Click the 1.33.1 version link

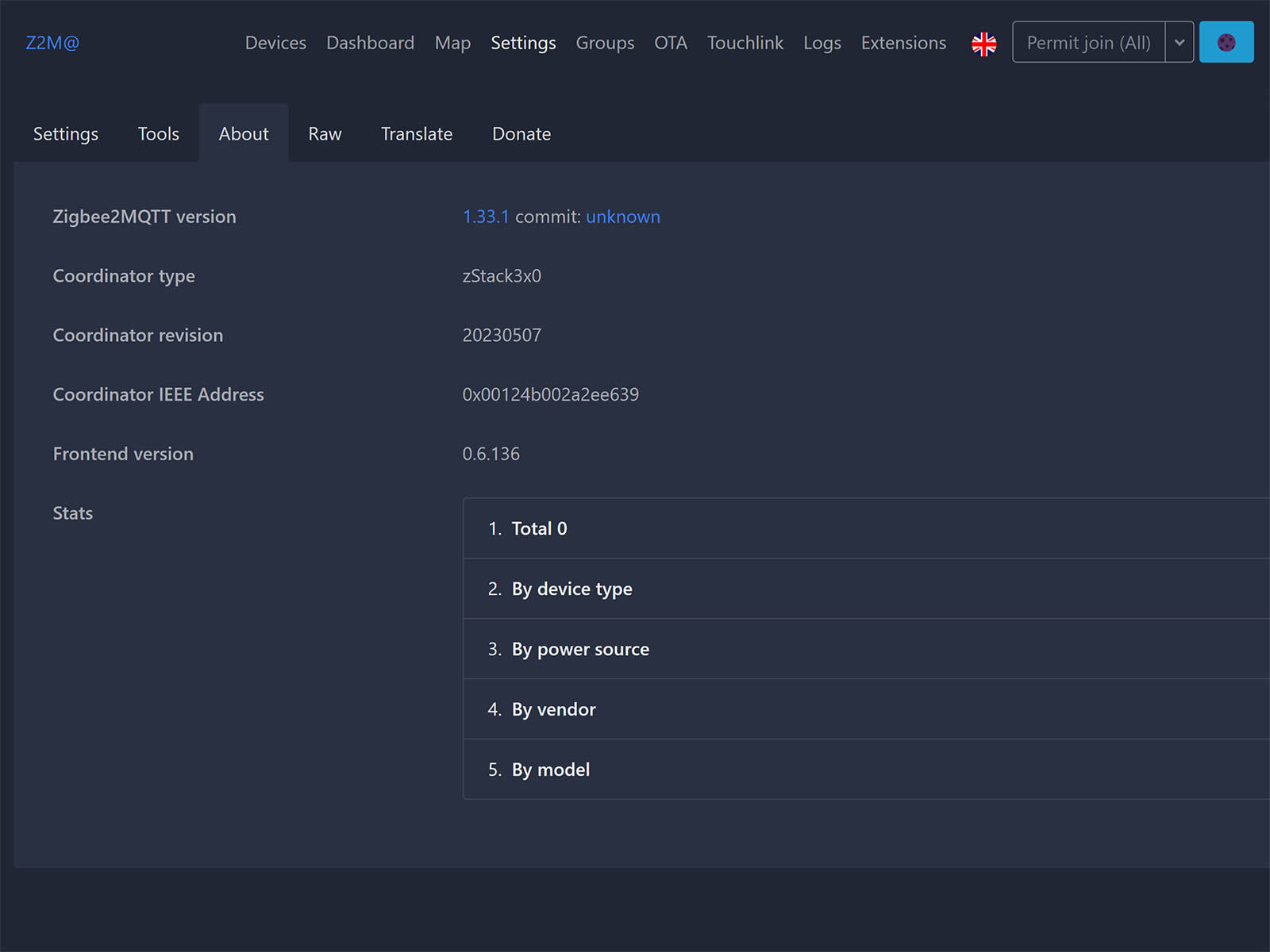pos(485,217)
